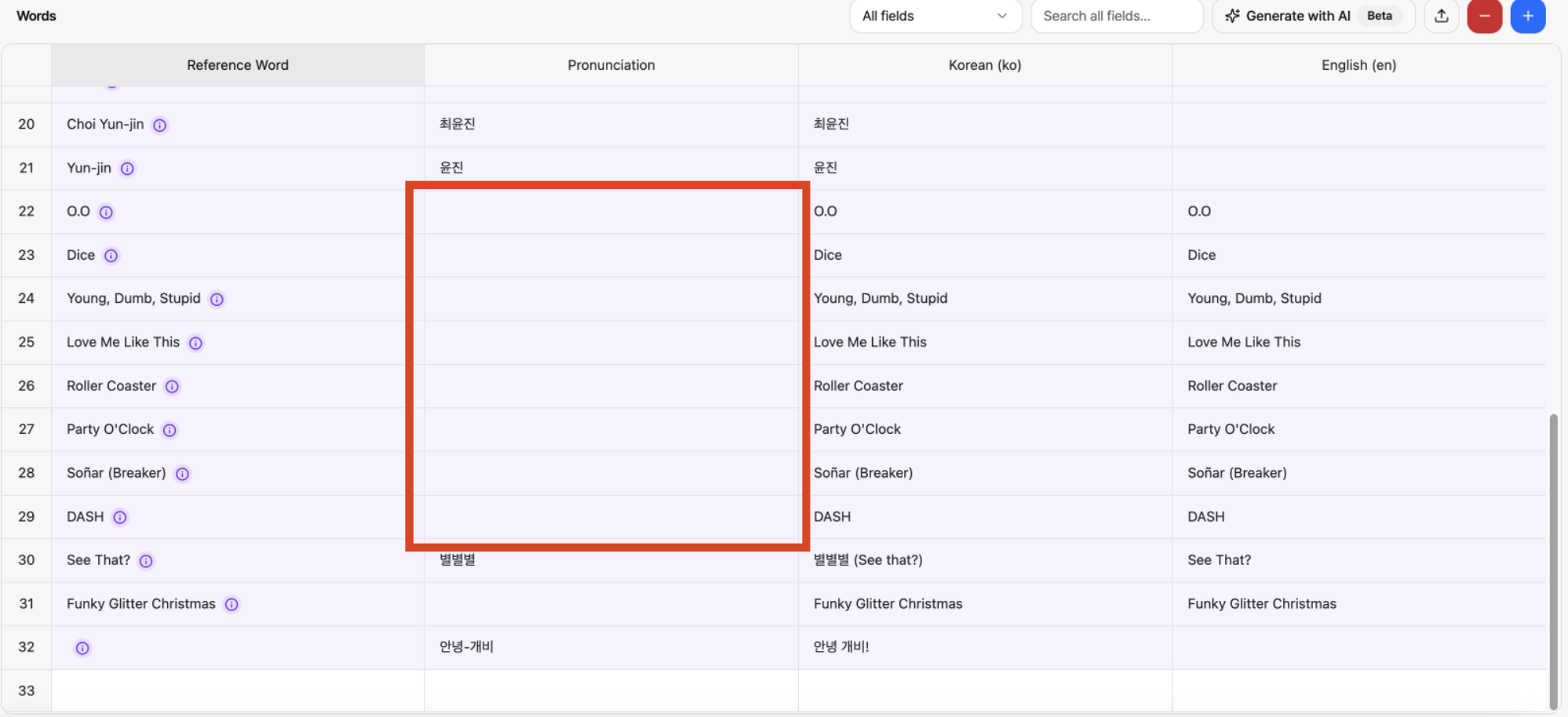
Task: Select row number 30
Action: [27, 560]
